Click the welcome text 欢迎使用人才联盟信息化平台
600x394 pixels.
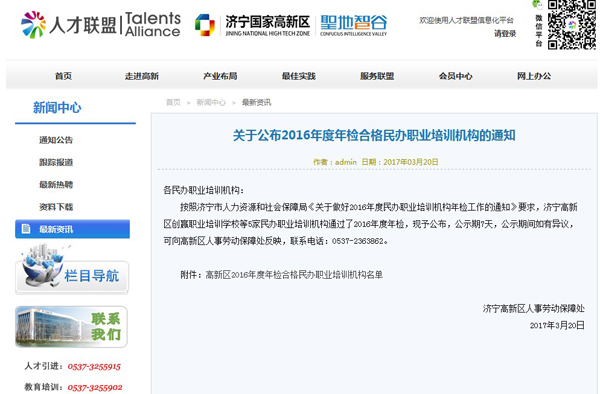466,20
